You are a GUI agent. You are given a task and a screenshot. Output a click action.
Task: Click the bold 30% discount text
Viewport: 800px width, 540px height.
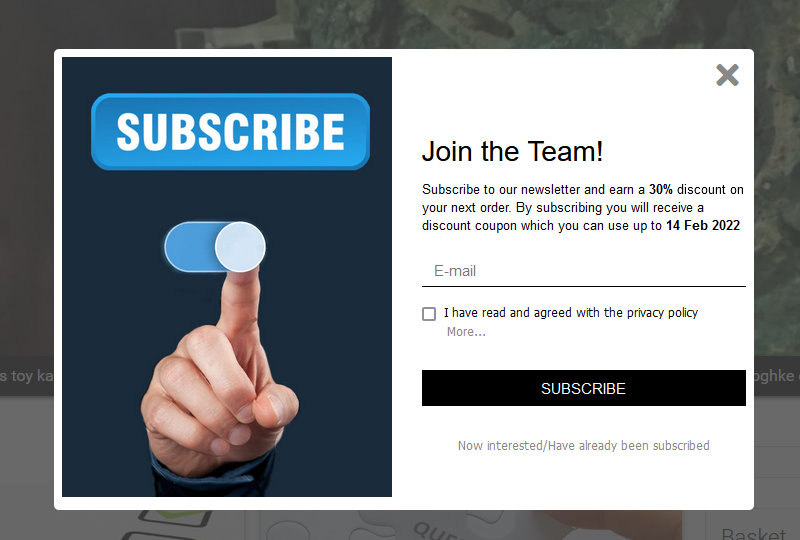(x=660, y=189)
